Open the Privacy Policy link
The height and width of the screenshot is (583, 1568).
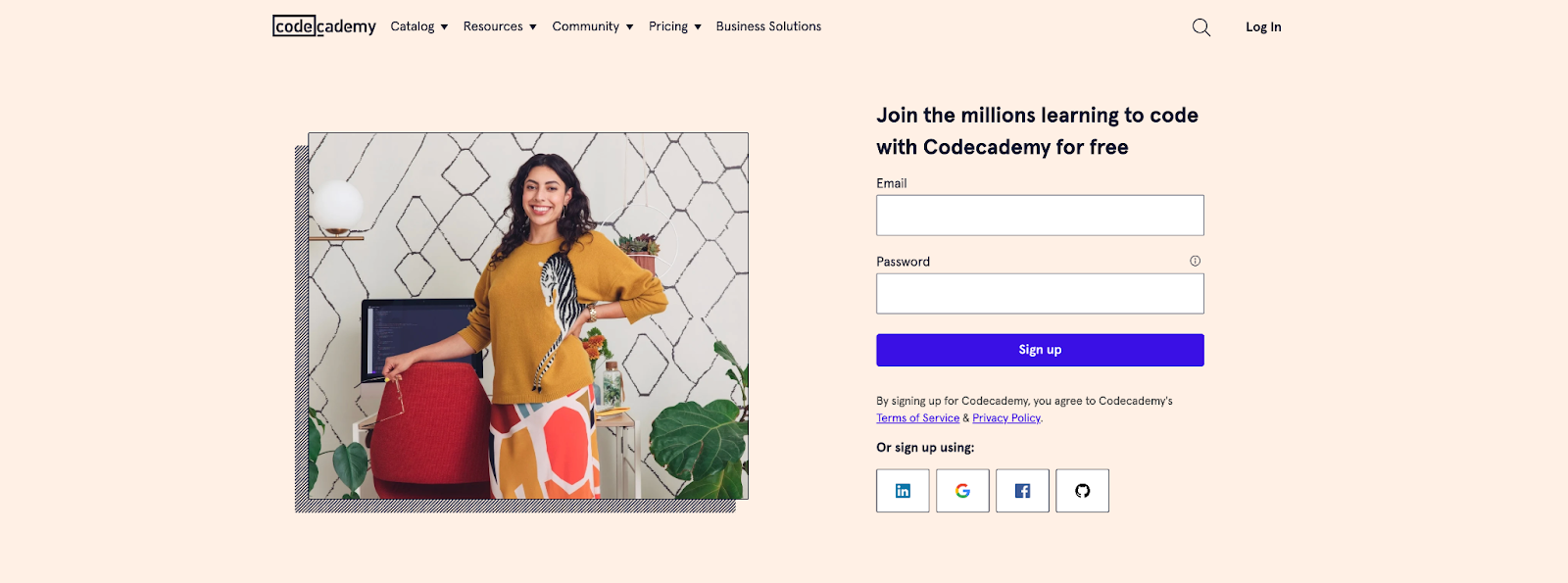(x=1006, y=418)
